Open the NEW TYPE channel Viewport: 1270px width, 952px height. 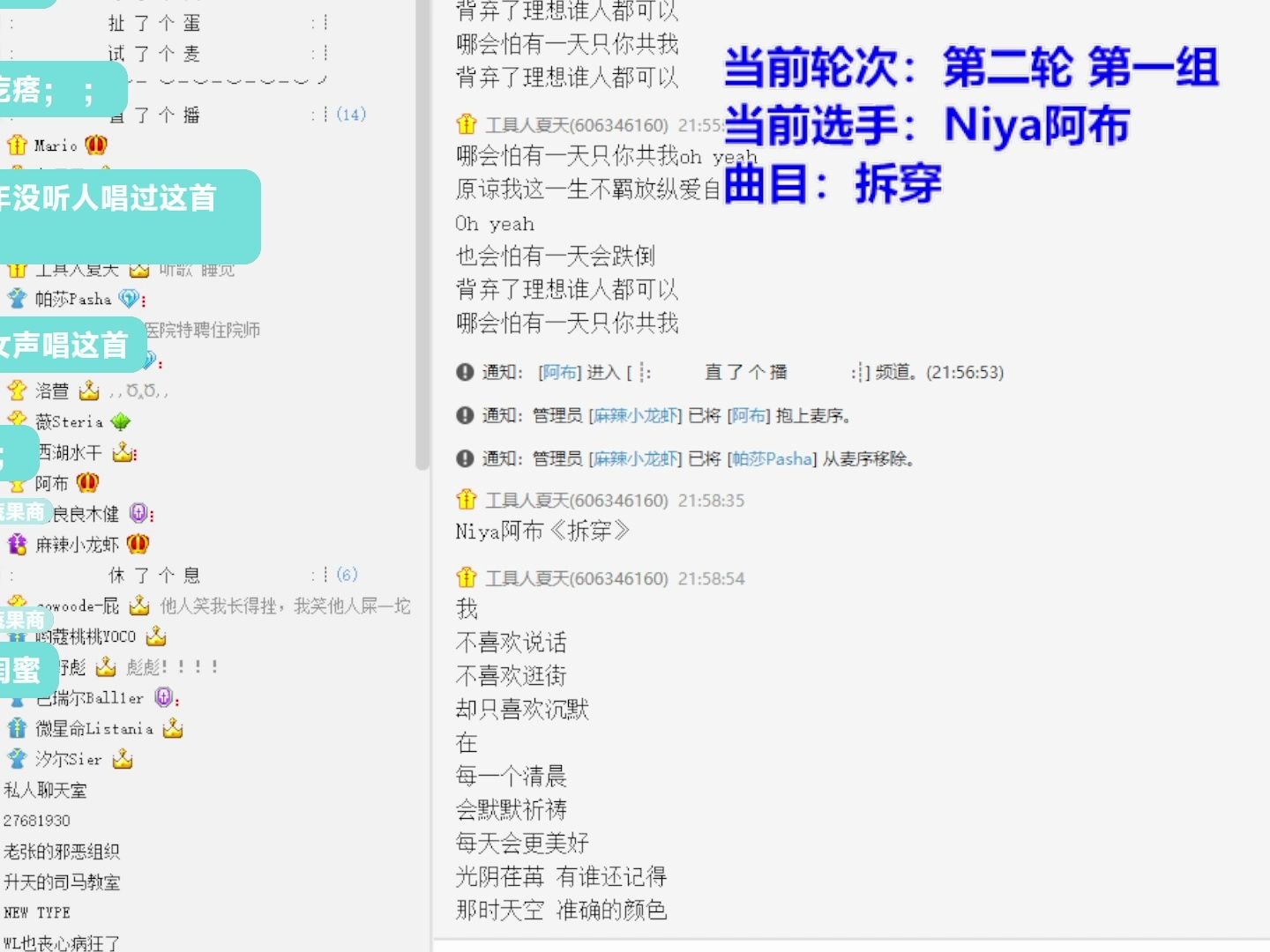coord(37,912)
